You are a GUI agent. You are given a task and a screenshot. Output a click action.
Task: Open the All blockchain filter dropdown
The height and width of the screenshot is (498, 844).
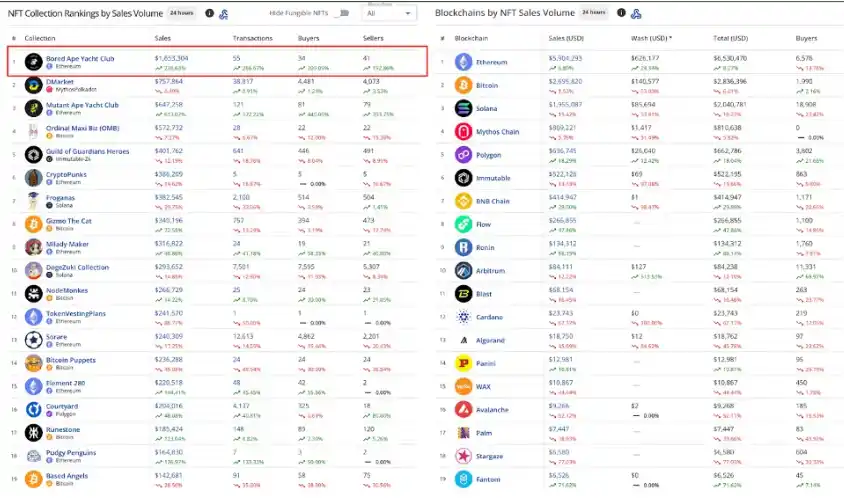click(389, 13)
